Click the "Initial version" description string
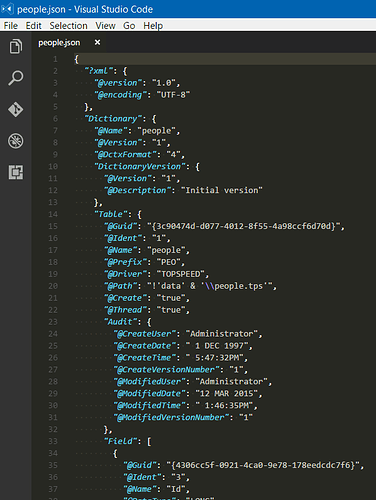 [x=221, y=190]
